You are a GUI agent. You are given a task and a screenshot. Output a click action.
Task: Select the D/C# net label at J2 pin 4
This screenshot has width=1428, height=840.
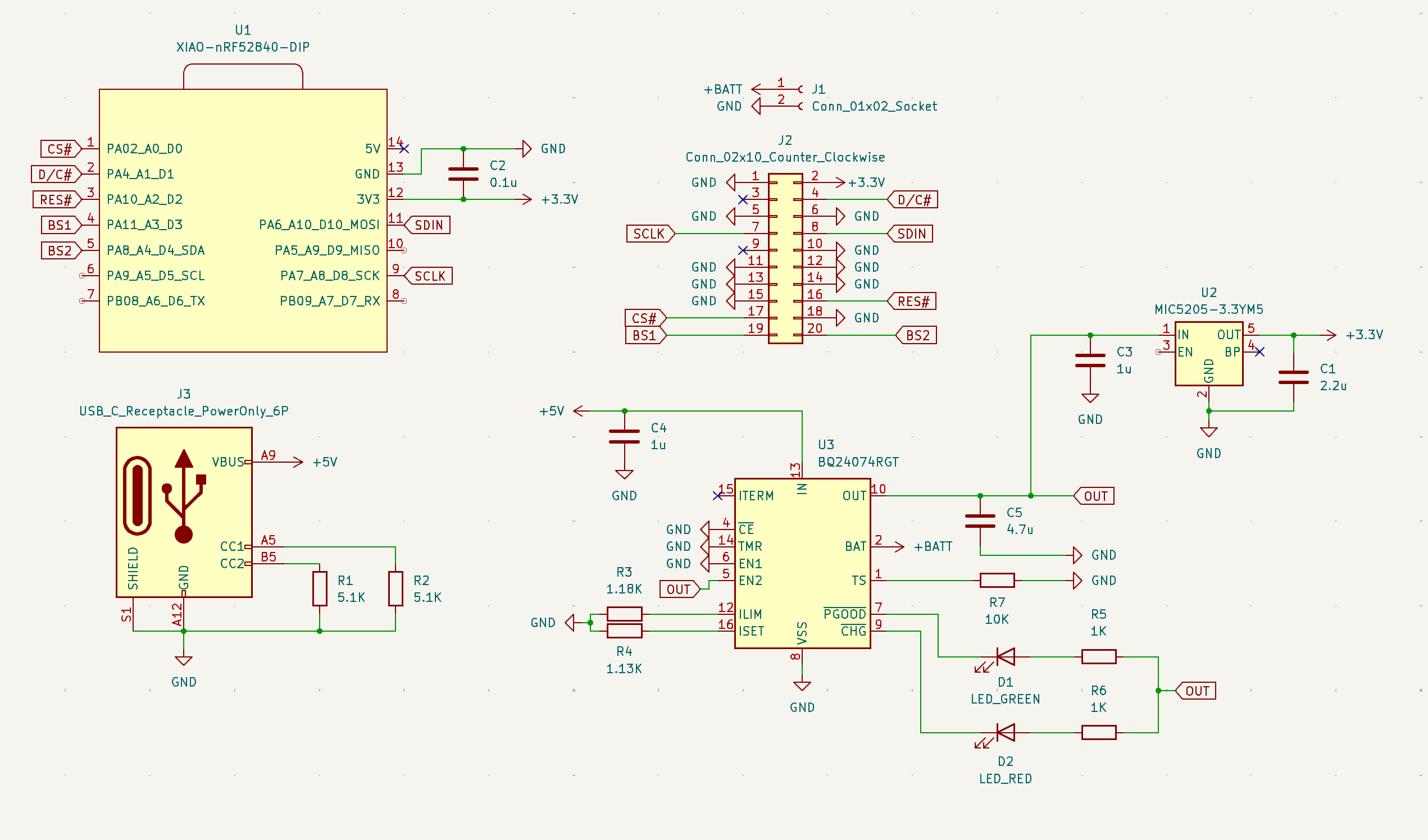(x=912, y=199)
